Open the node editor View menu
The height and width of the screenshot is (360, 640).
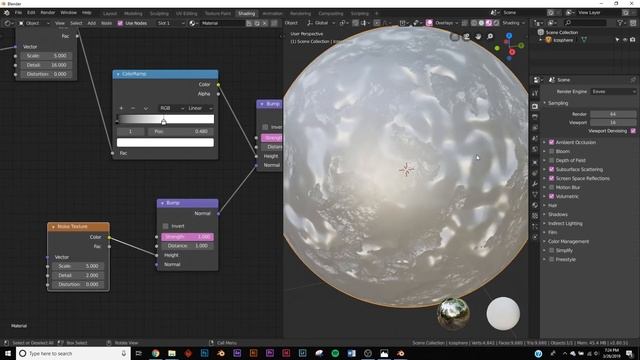coord(60,23)
